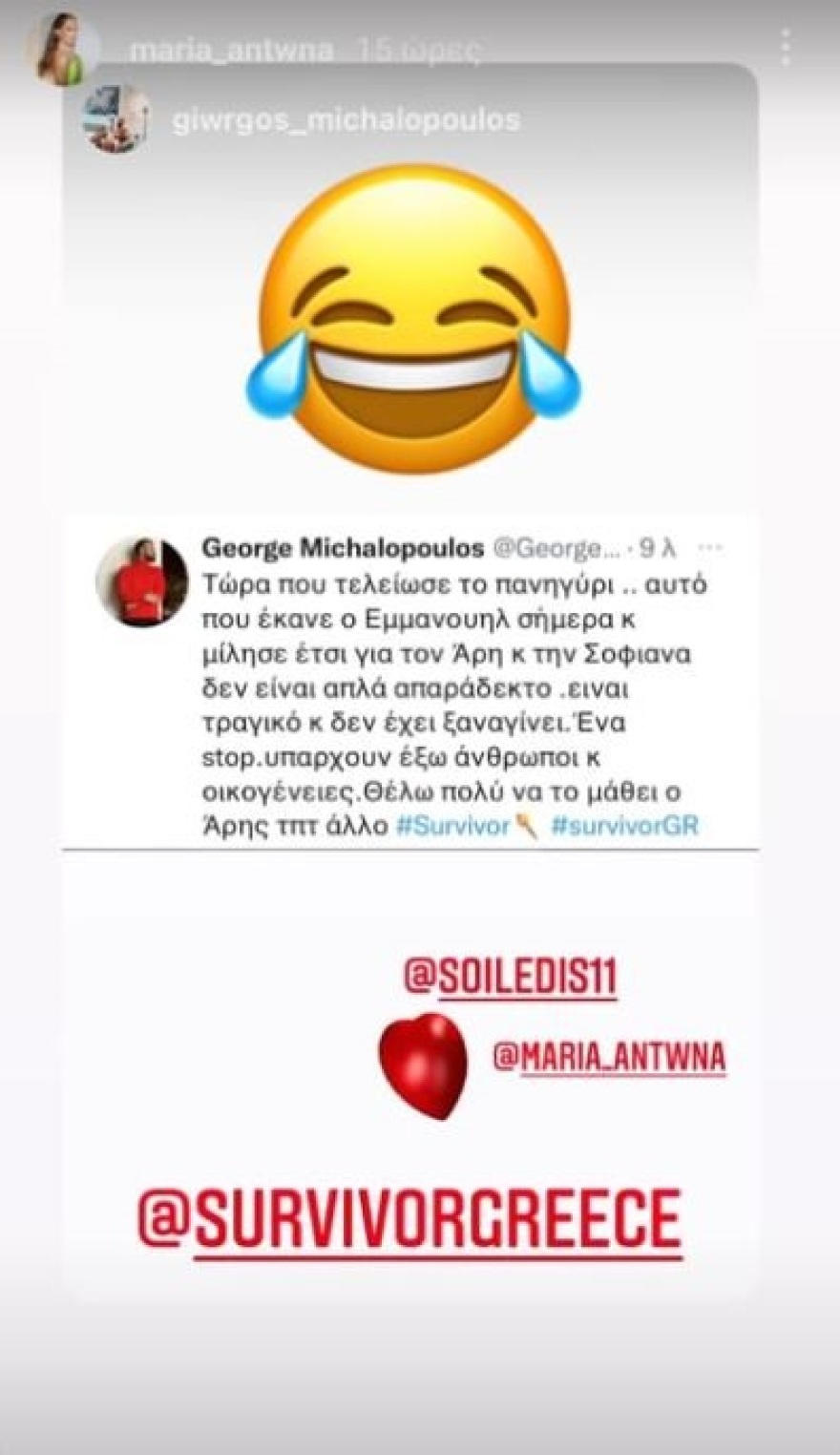Click the @George… Twitter handle
The height and width of the screenshot is (1455, 840).
(556, 549)
